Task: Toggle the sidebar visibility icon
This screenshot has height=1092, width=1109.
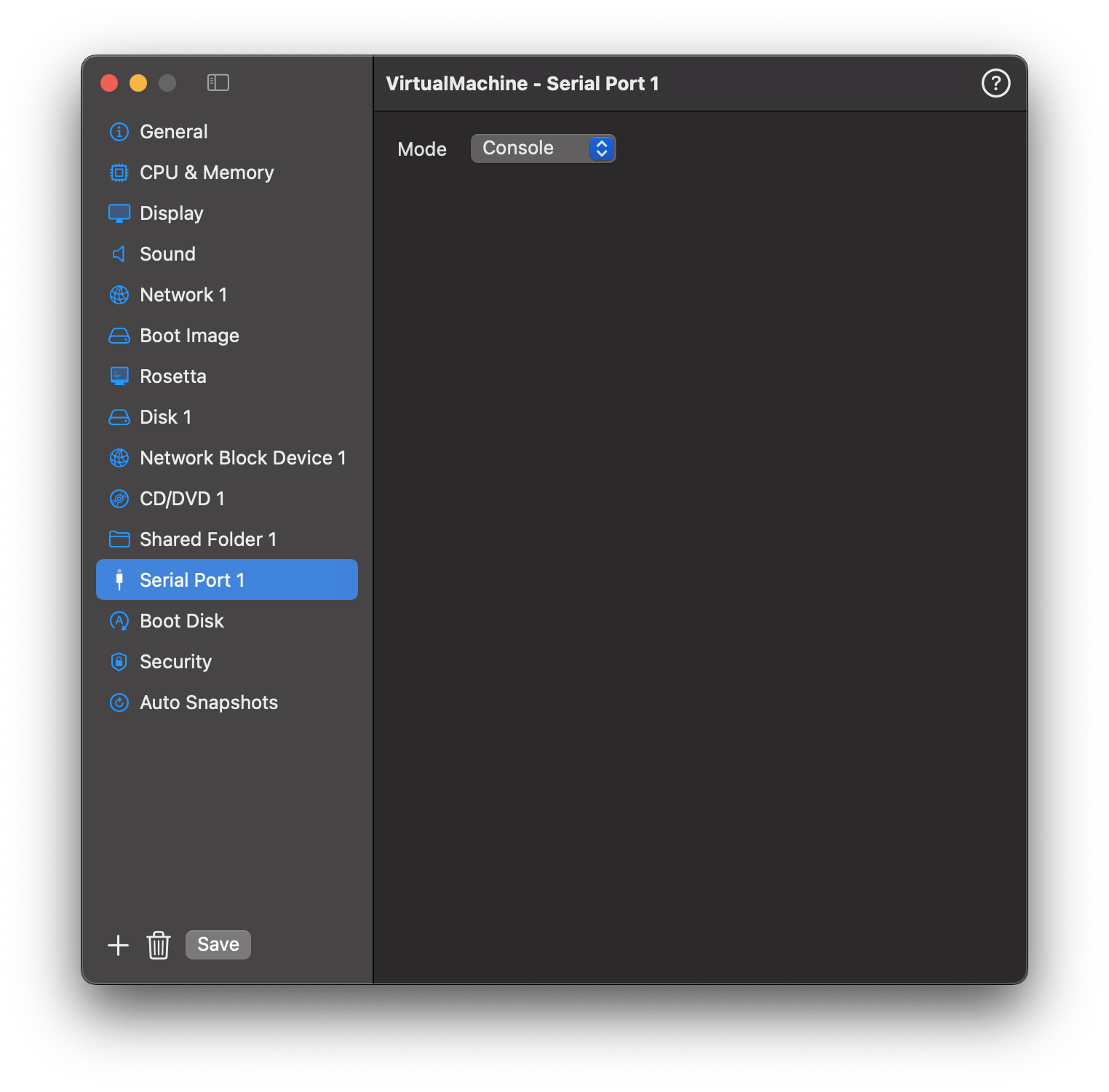Action: [218, 83]
